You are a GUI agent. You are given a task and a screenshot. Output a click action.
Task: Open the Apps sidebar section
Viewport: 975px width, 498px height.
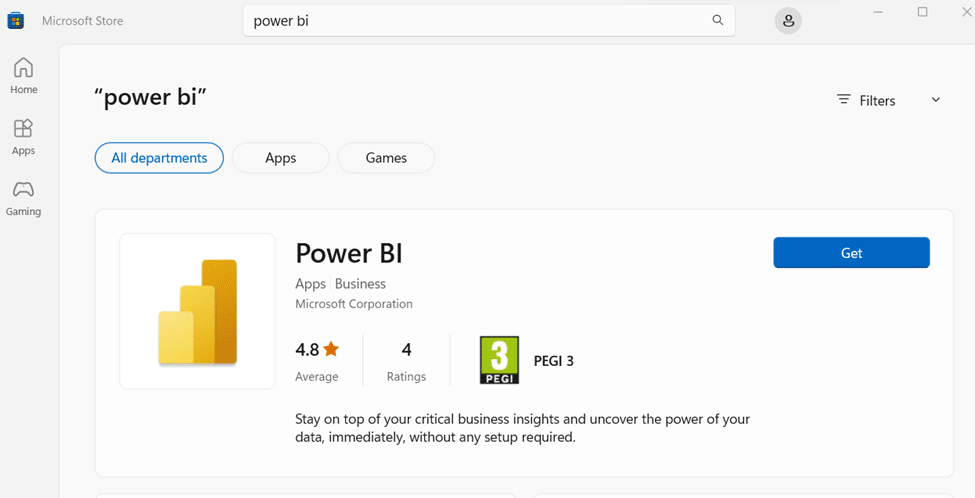tap(23, 137)
